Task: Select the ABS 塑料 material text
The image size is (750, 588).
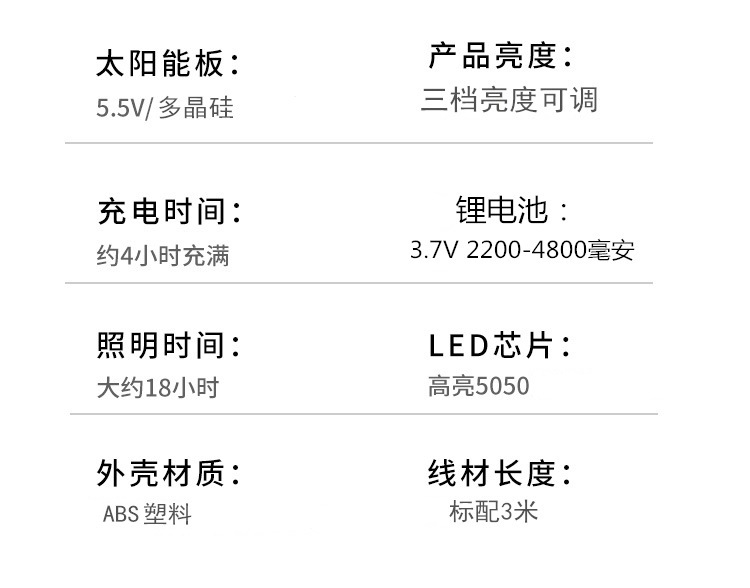Action: click(146, 514)
